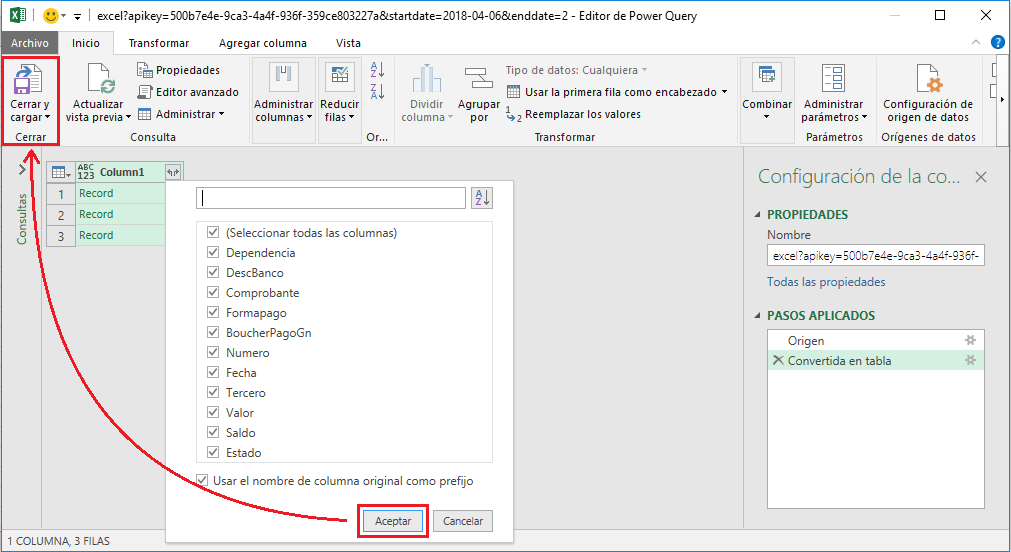Click Actualizar vista previa icon
This screenshot has width=1011, height=552.
click(x=98, y=79)
